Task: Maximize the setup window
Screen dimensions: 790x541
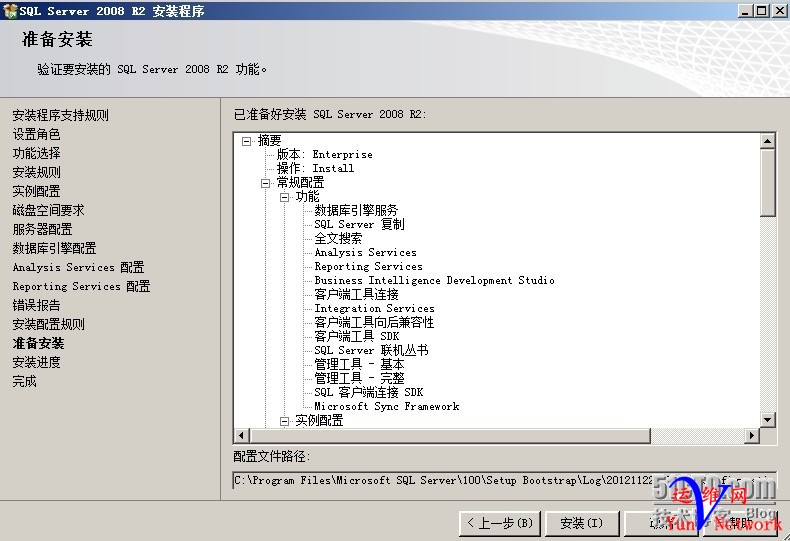Action: 762,11
